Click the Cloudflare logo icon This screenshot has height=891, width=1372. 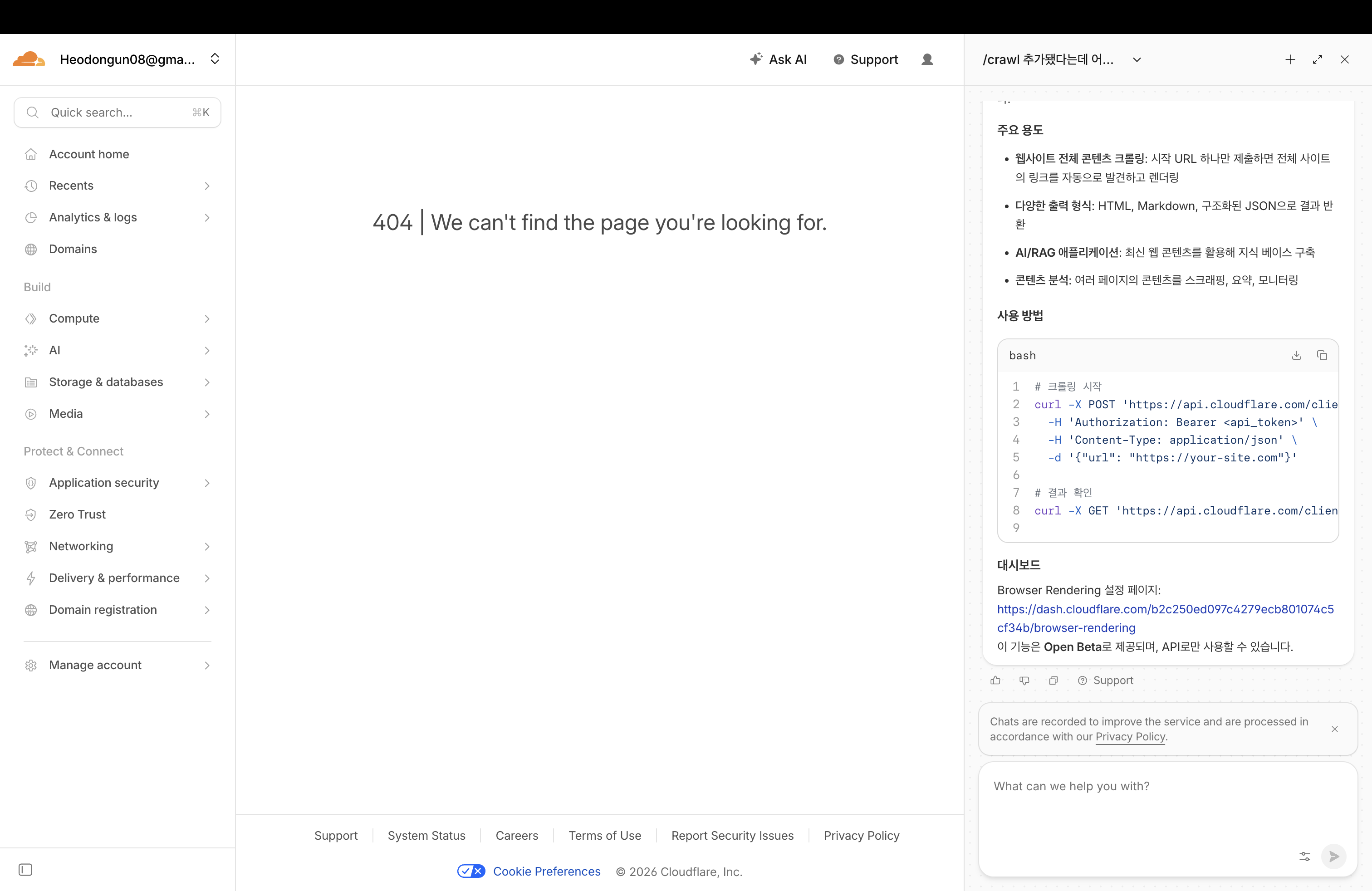click(x=29, y=59)
